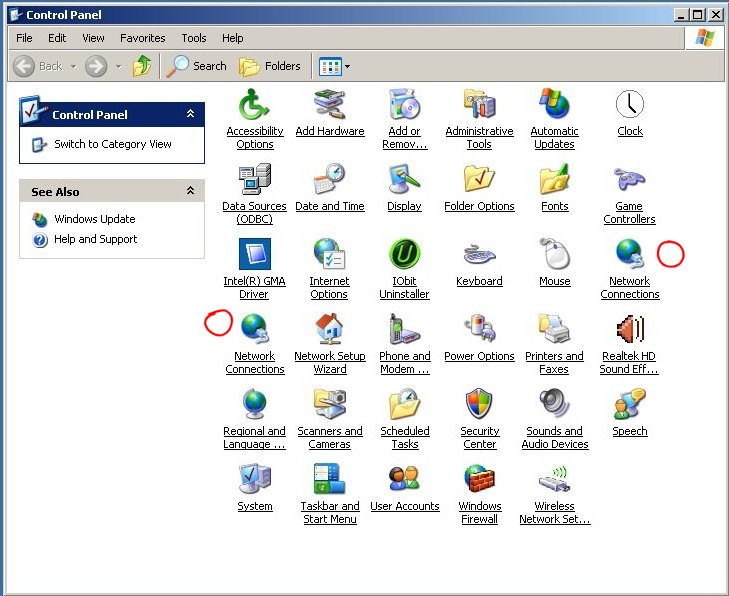Open Windows Update link

pos(94,219)
